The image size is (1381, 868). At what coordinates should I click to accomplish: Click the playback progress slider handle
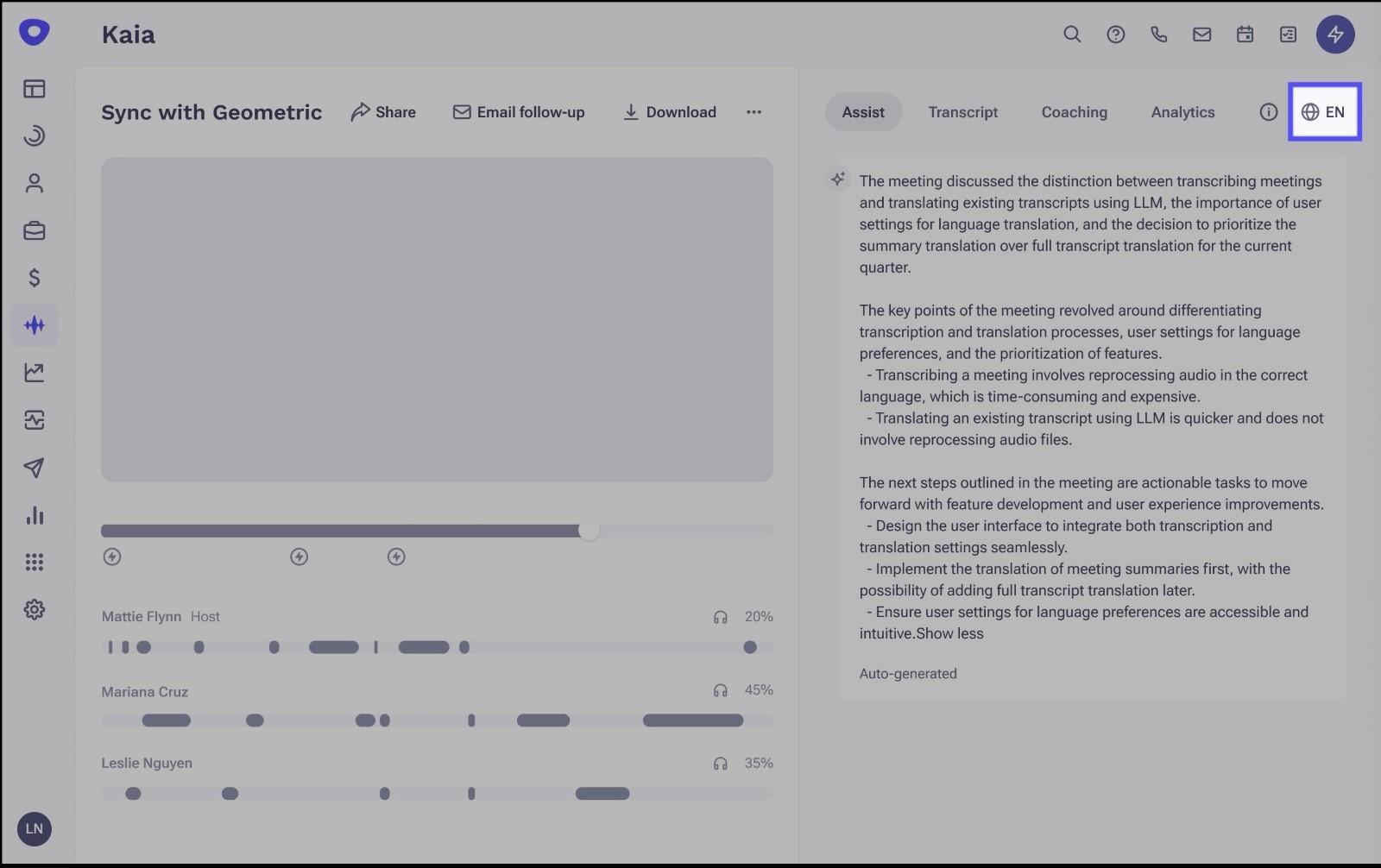coord(589,531)
